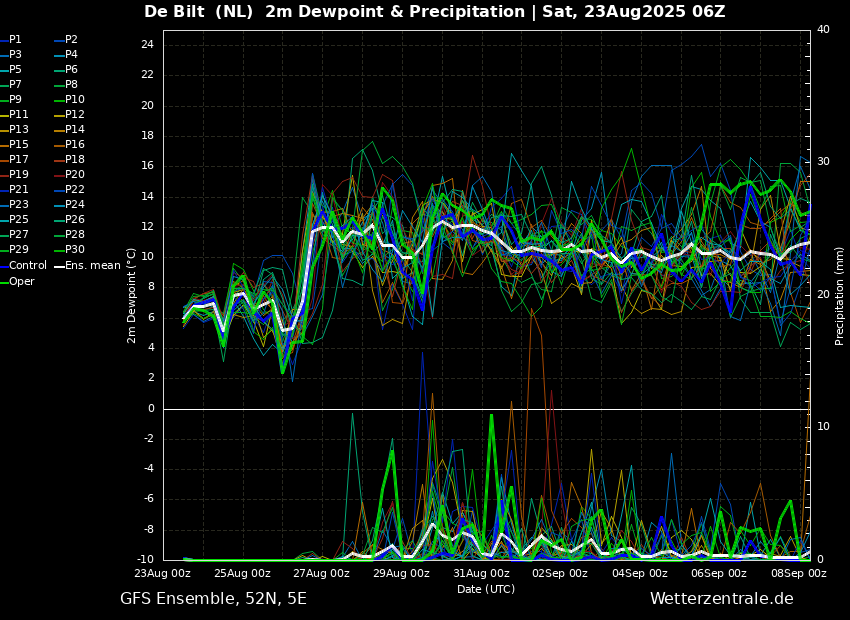
Task: Click the 40 value on the precipitation axis
Action: pos(823,29)
